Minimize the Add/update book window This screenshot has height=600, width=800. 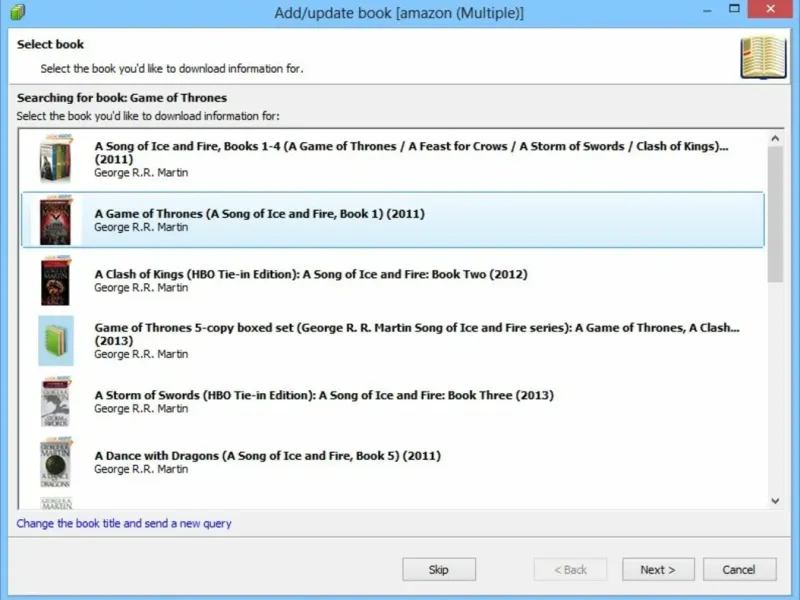(707, 10)
